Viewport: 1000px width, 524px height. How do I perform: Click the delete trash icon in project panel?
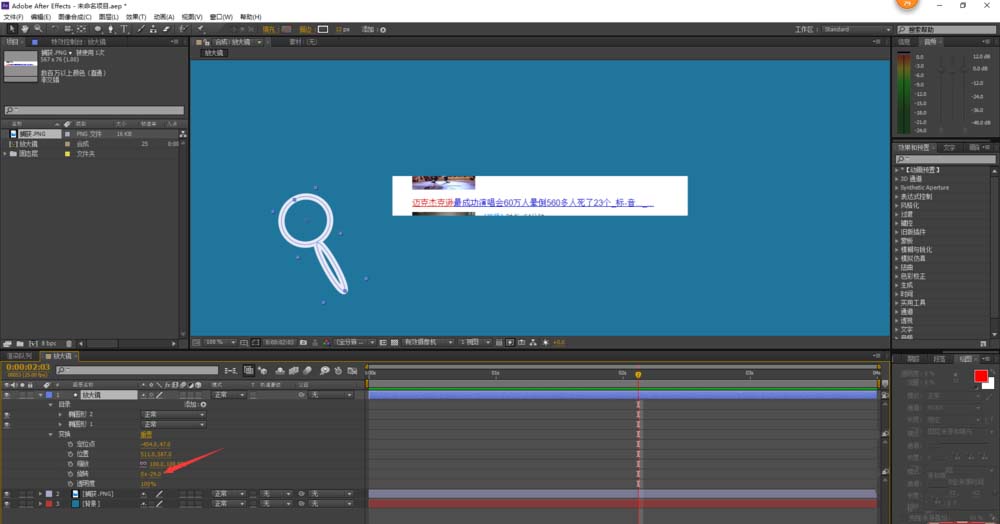(x=69, y=344)
